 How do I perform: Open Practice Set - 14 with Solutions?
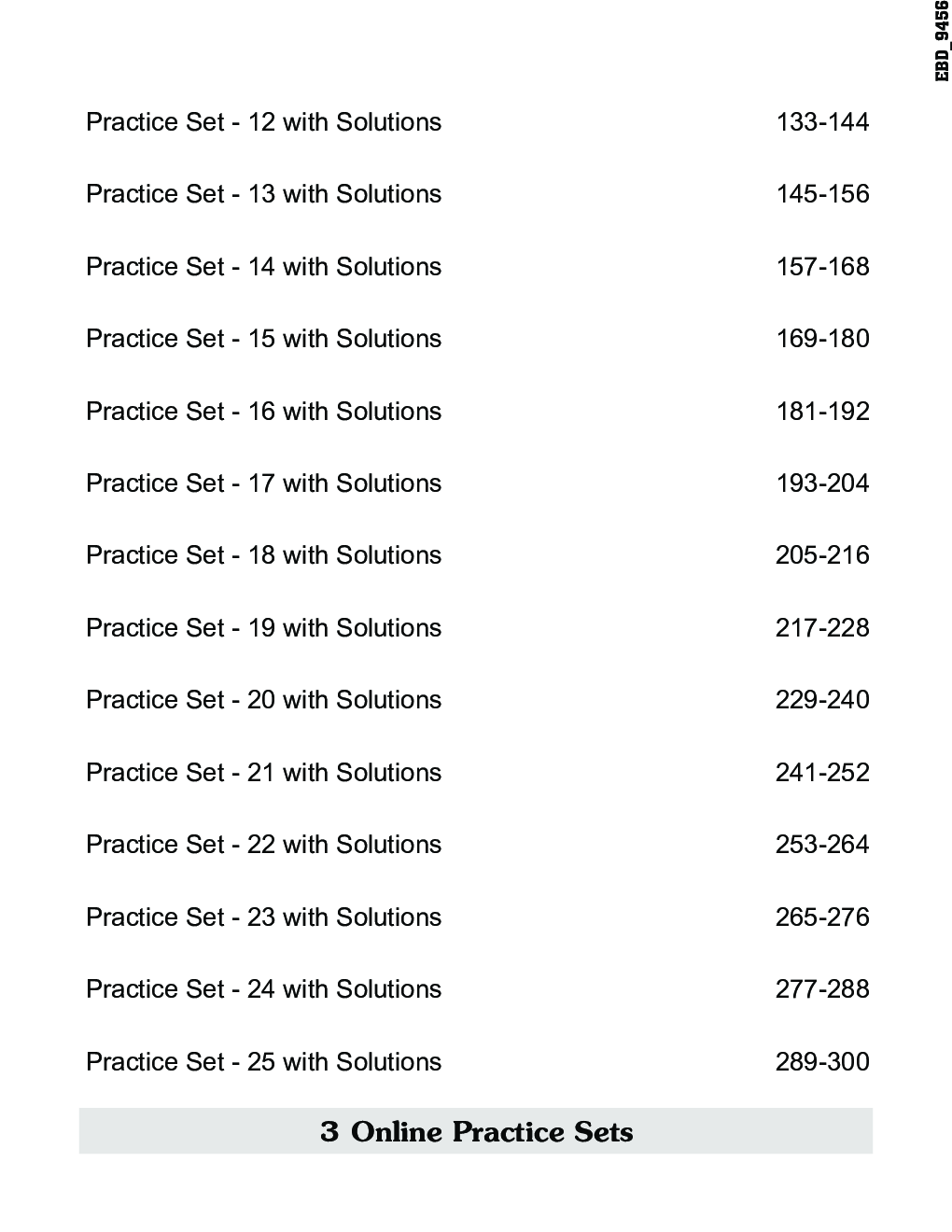263,267
